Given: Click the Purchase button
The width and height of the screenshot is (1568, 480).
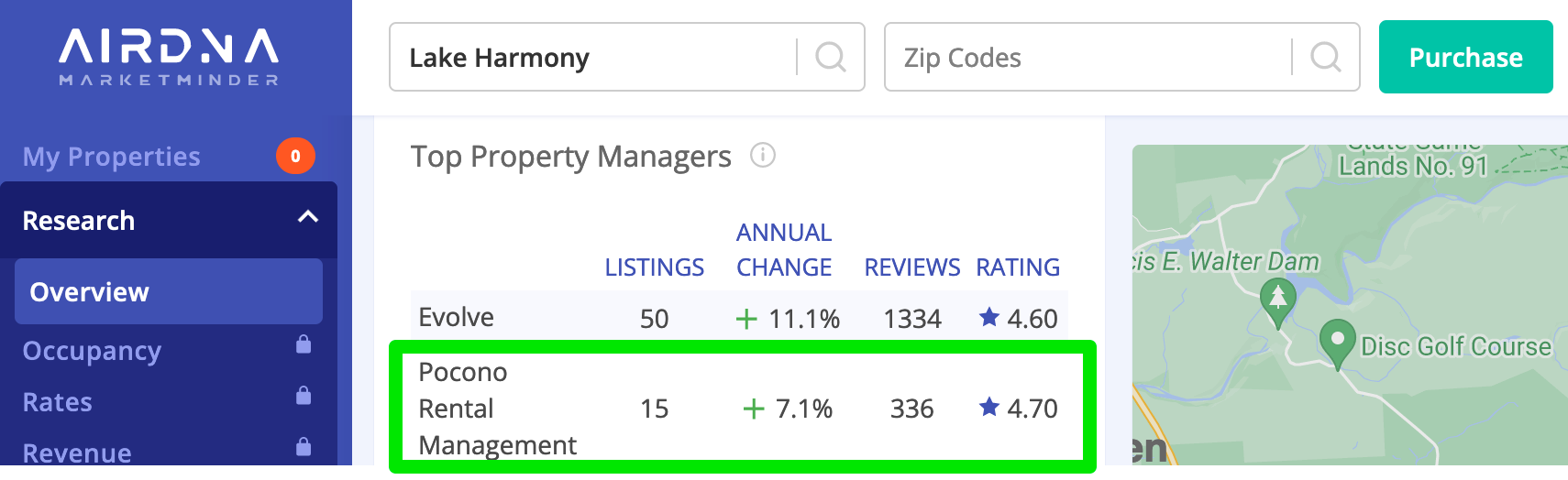Looking at the screenshot, I should point(1466,57).
